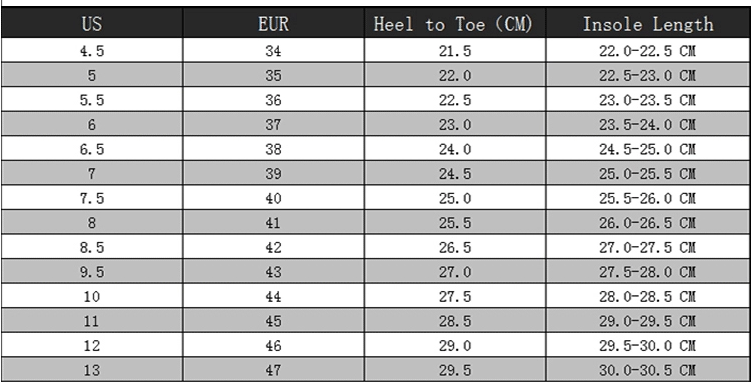This screenshot has width=753, height=389.
Task: Click the EUR column header
Action: [x=273, y=23]
